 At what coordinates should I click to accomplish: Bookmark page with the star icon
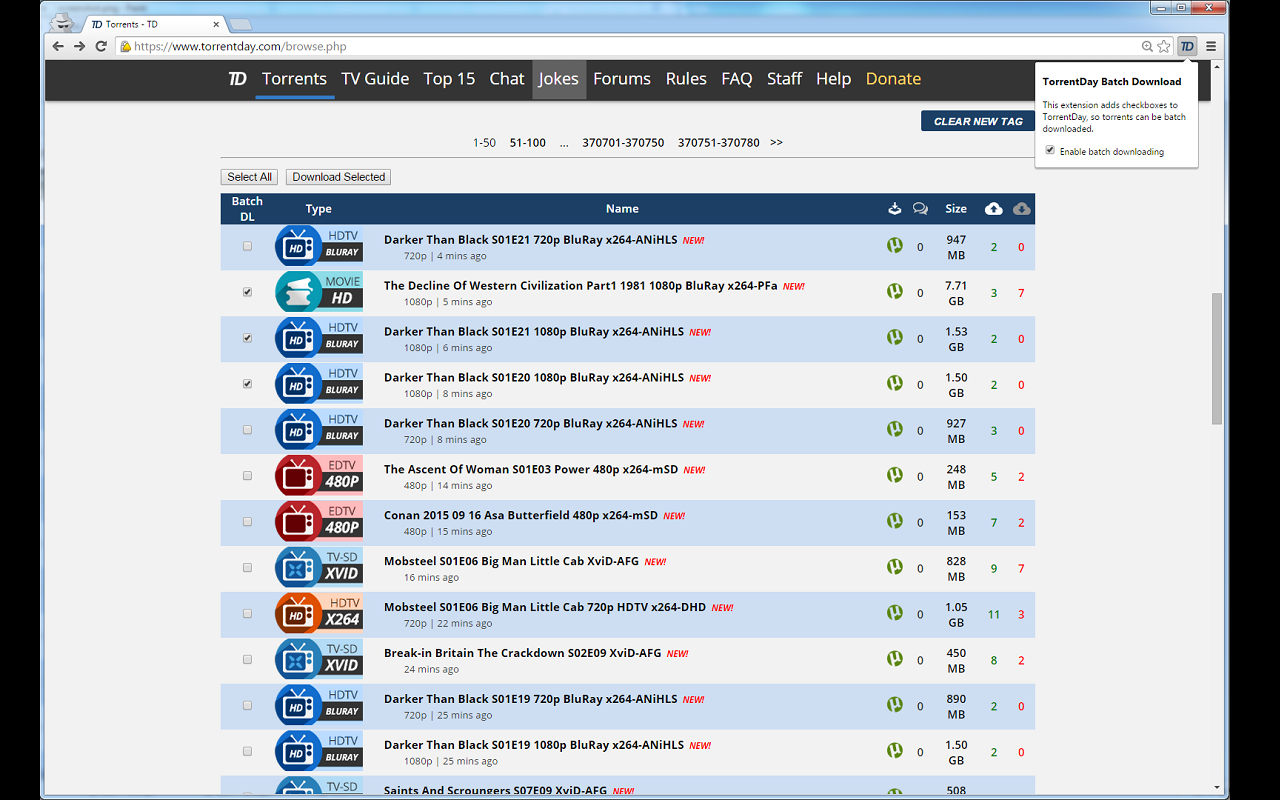click(x=1164, y=46)
